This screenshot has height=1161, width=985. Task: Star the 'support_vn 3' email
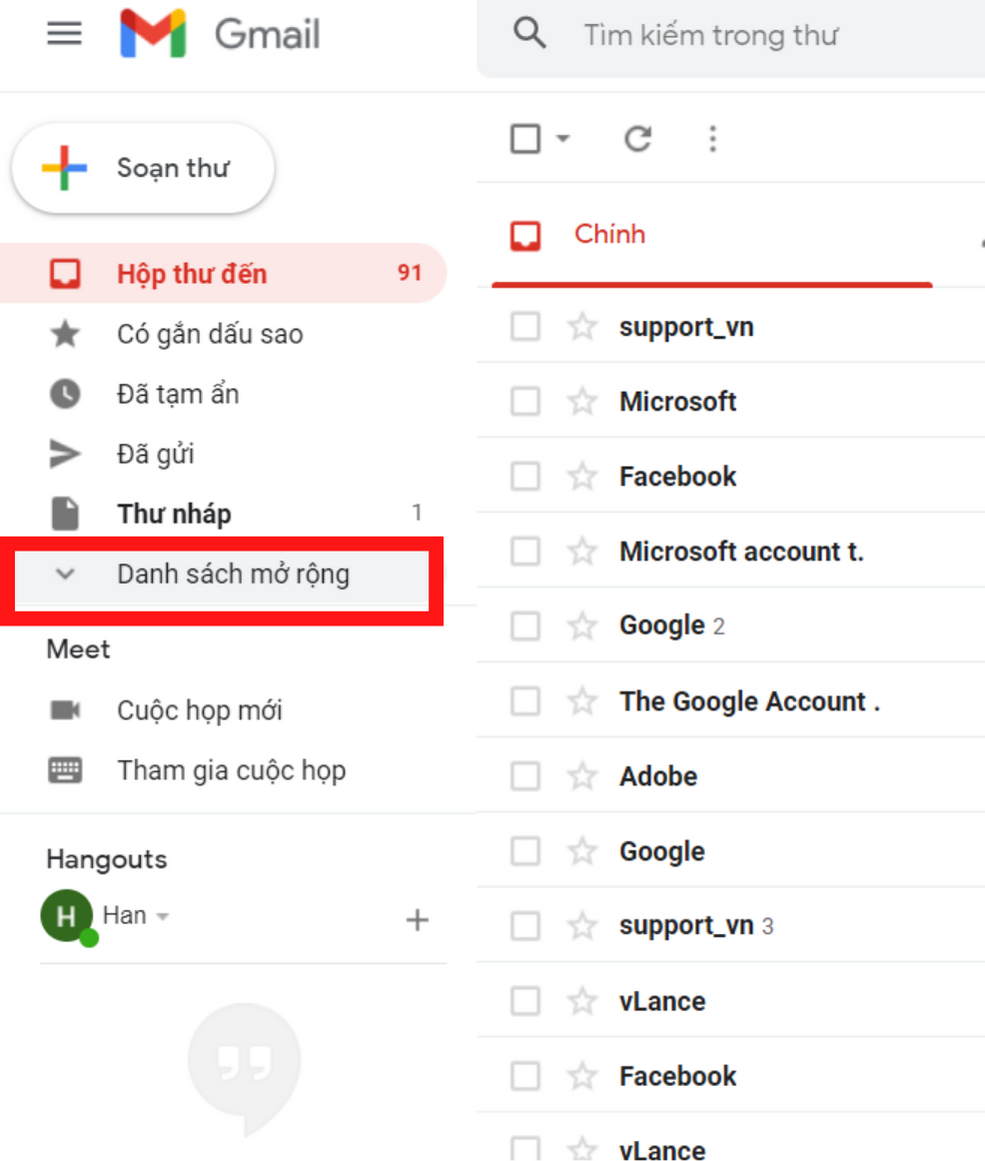[582, 926]
